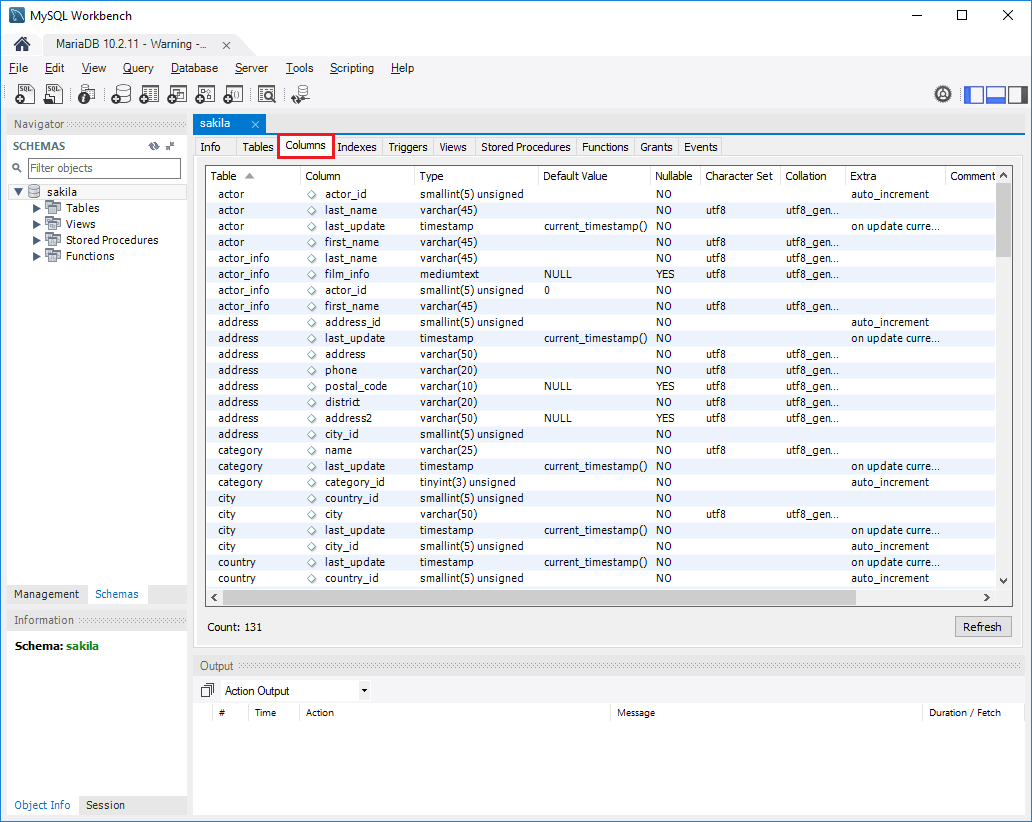Screen dimensions: 1032x822
Task: Switch to the Management sidebar tab
Action: tap(46, 593)
